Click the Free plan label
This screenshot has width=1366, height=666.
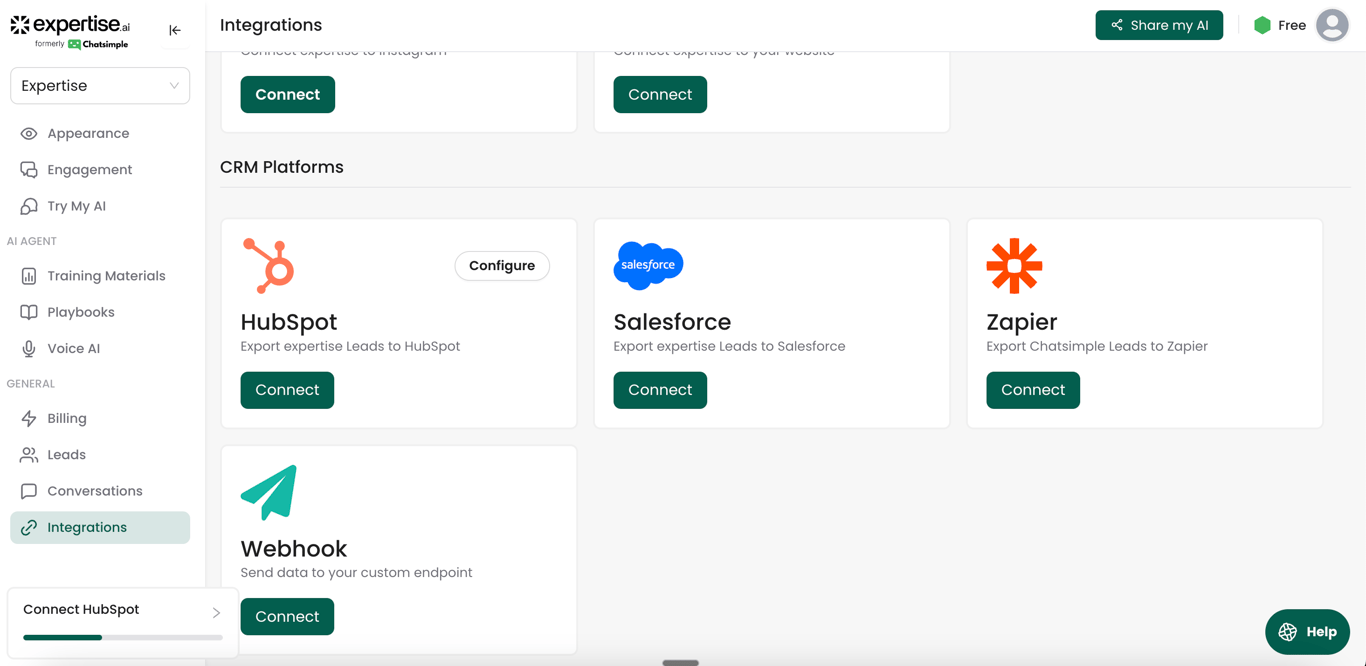[x=1292, y=25]
